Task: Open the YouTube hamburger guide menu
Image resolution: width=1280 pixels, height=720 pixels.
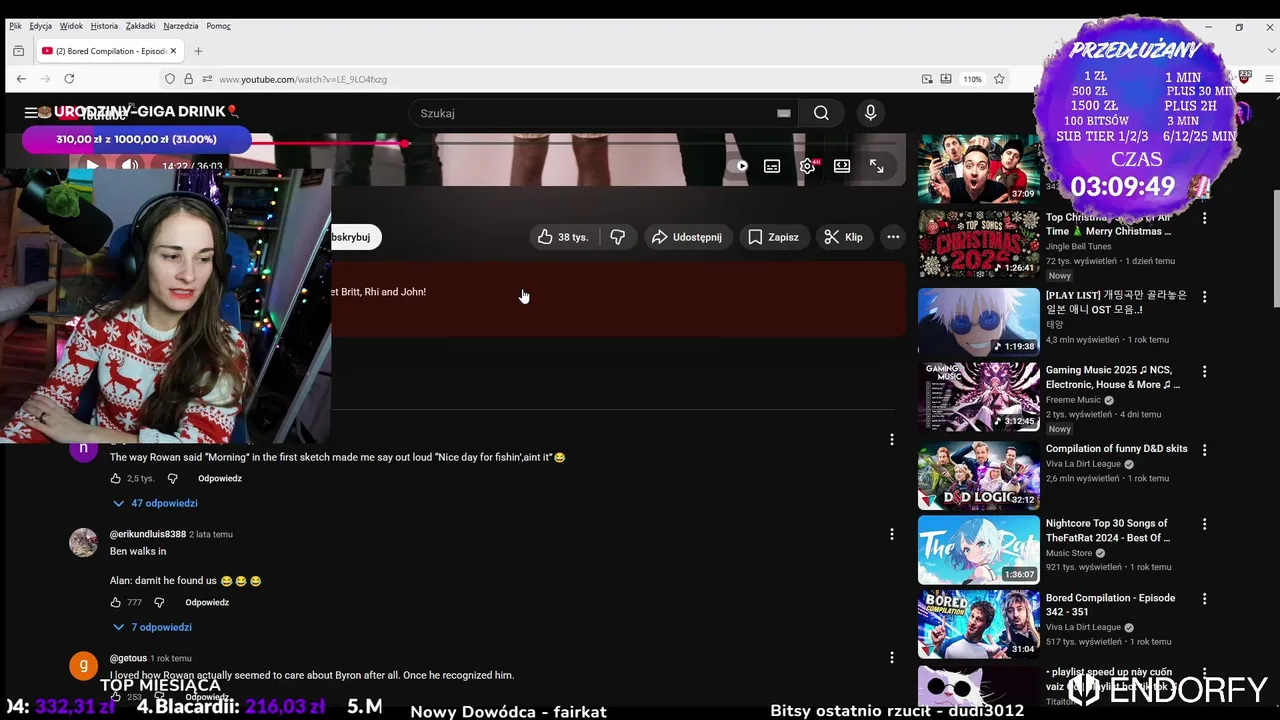Action: coord(31,113)
